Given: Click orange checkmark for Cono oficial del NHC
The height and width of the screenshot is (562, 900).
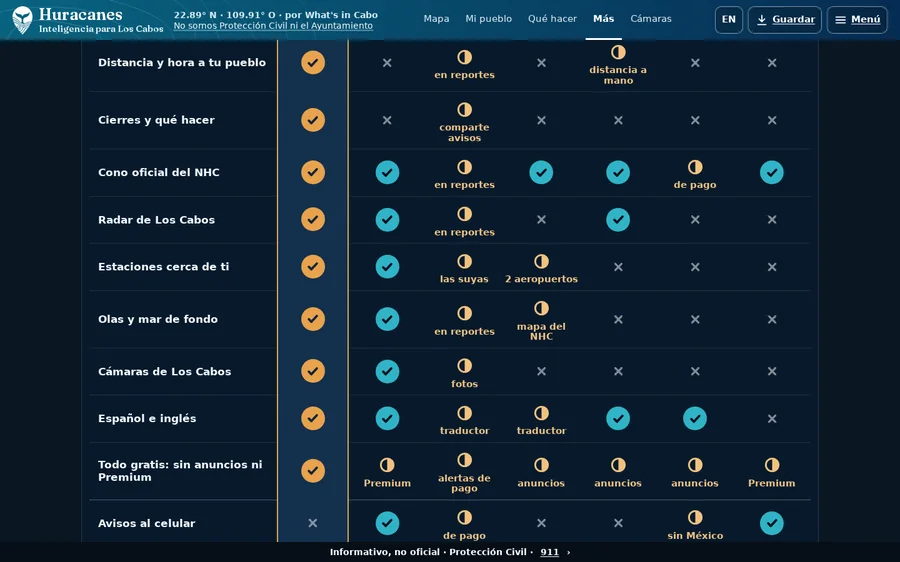Looking at the screenshot, I should tap(313, 172).
